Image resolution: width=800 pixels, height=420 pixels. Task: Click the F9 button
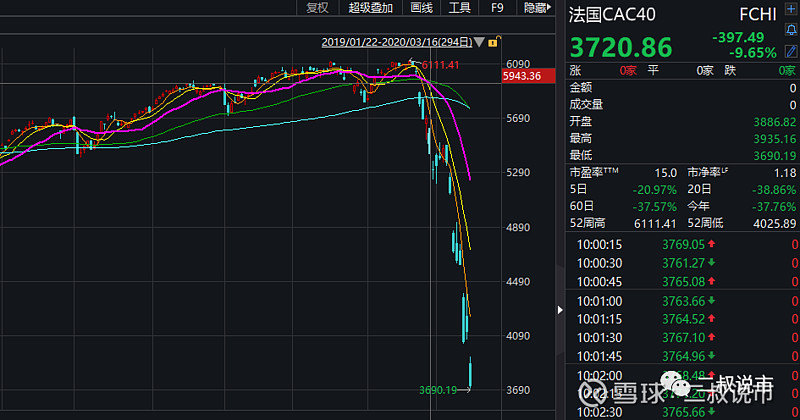(x=497, y=8)
